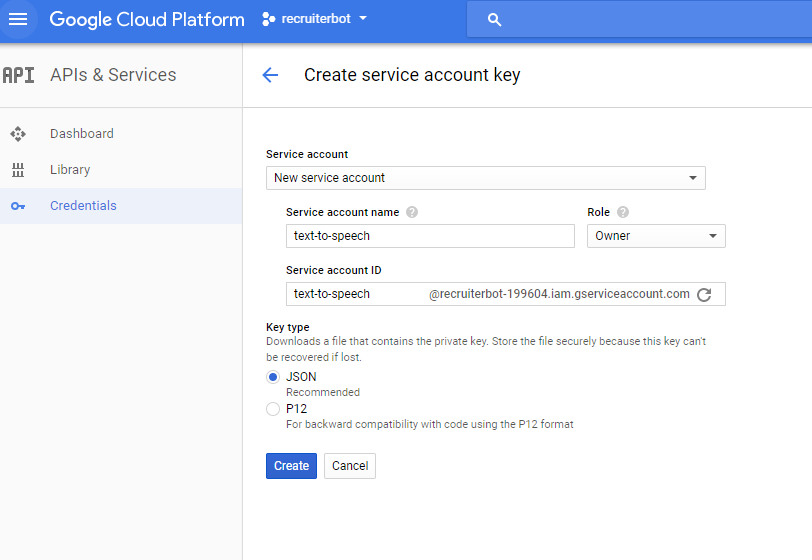Click the search magnifier icon

(x=494, y=20)
